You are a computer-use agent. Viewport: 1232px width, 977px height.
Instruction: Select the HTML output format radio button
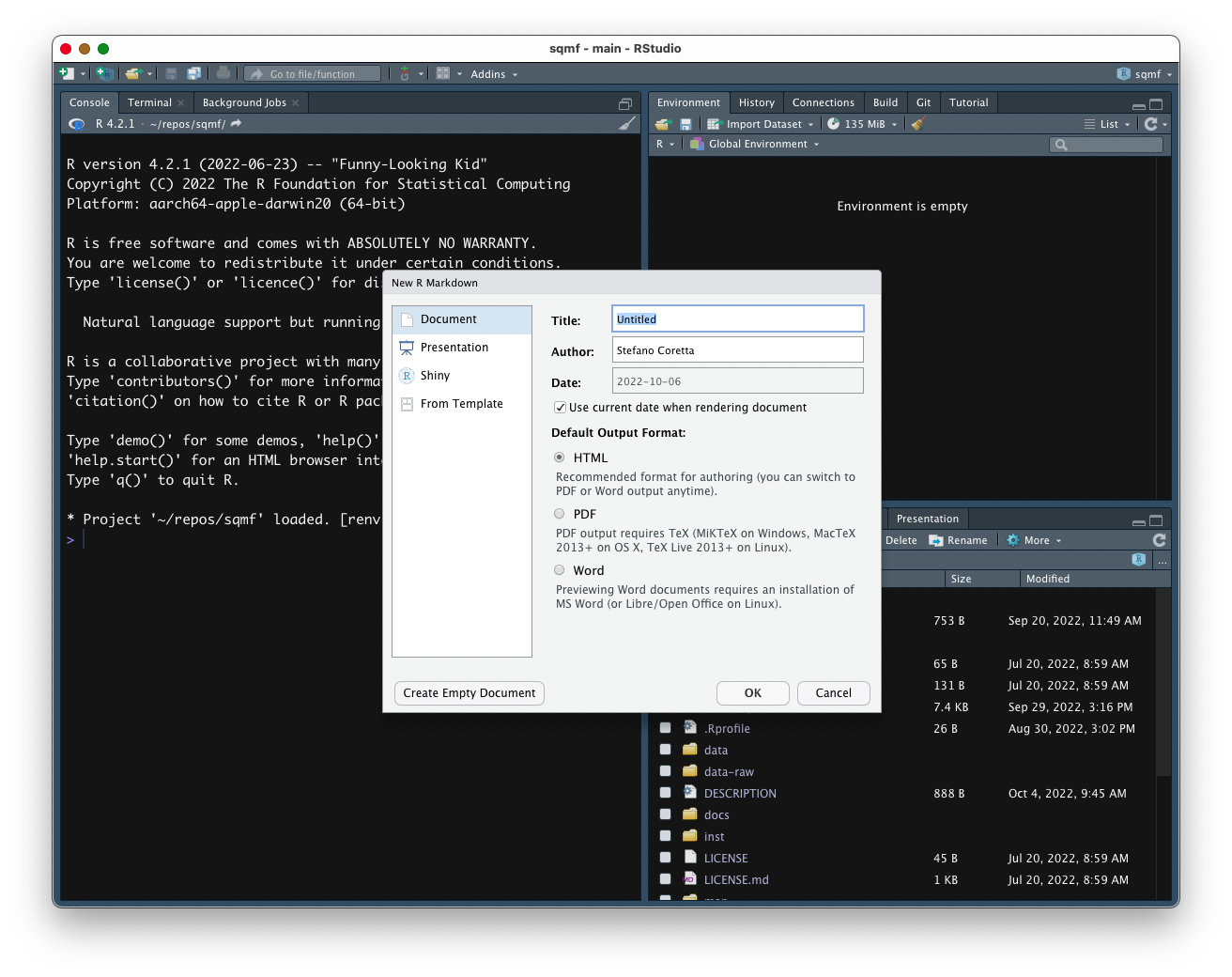pos(560,457)
